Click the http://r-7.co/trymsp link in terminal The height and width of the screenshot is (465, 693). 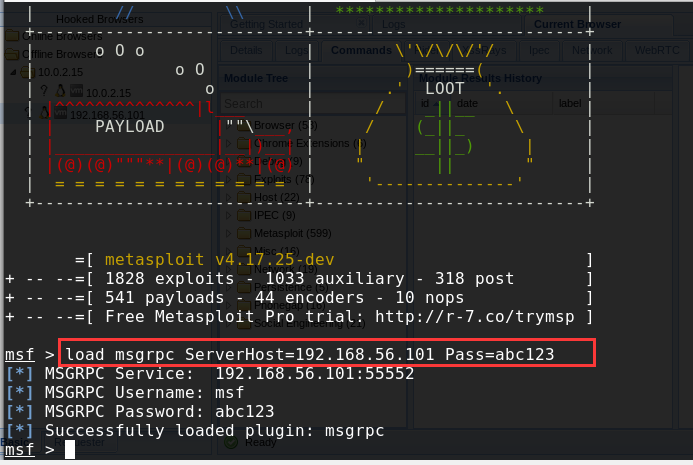click(475, 316)
